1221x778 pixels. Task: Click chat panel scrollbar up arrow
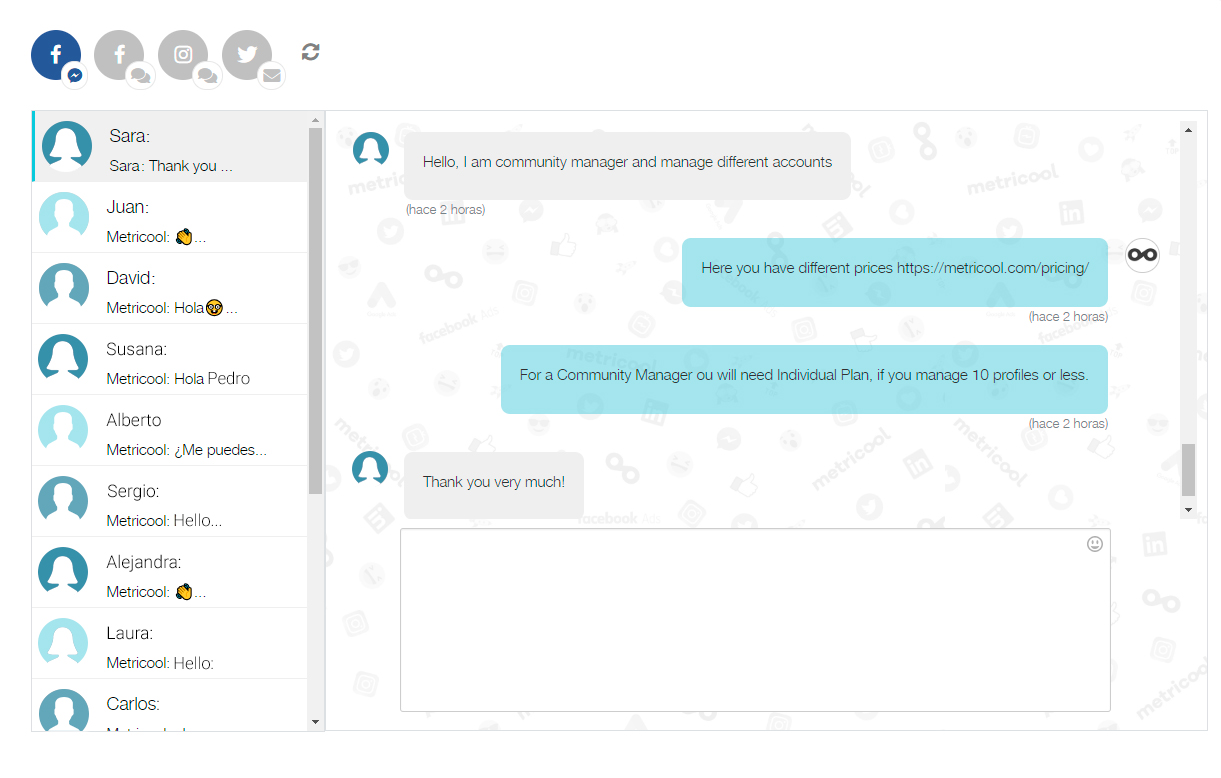tap(1189, 129)
